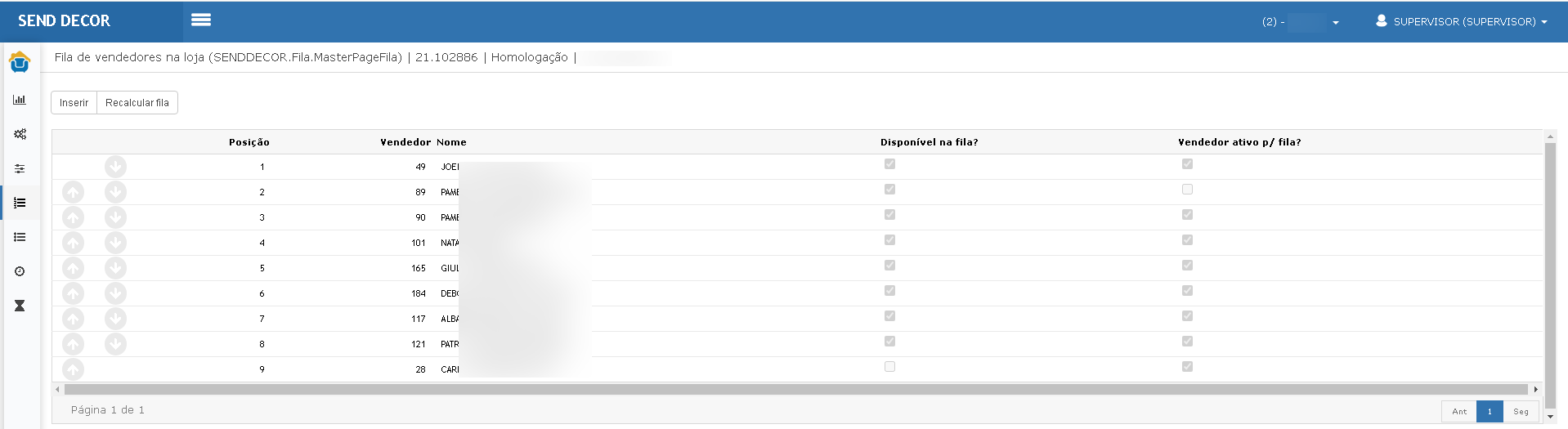Toggle 'Disponível na fila?' for vendor 49

pyautogui.click(x=889, y=164)
